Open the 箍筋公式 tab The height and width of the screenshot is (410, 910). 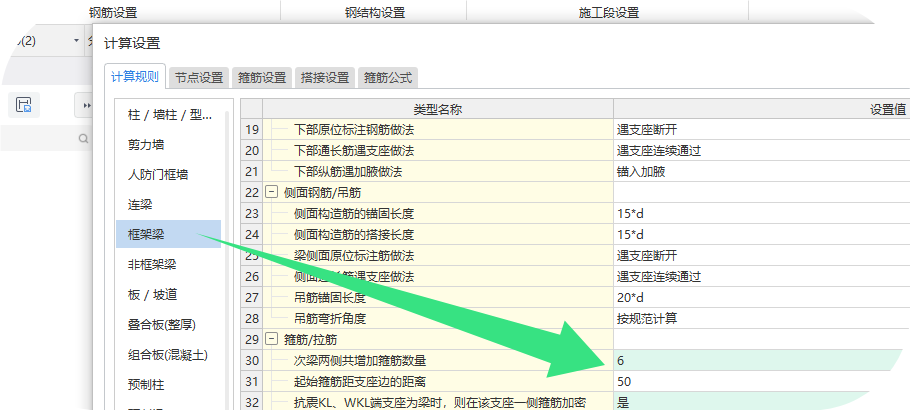(388, 78)
